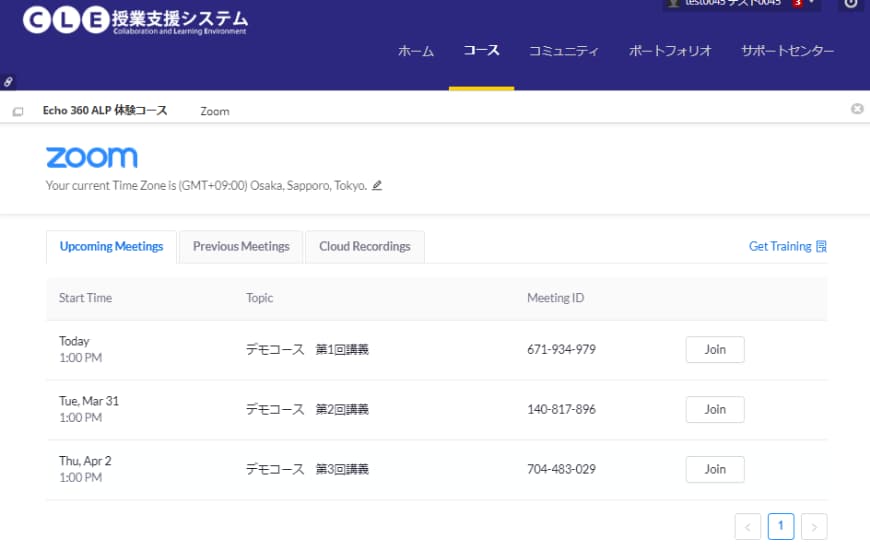Join meeting 140-817-896
The height and width of the screenshot is (550, 870).
(x=715, y=410)
